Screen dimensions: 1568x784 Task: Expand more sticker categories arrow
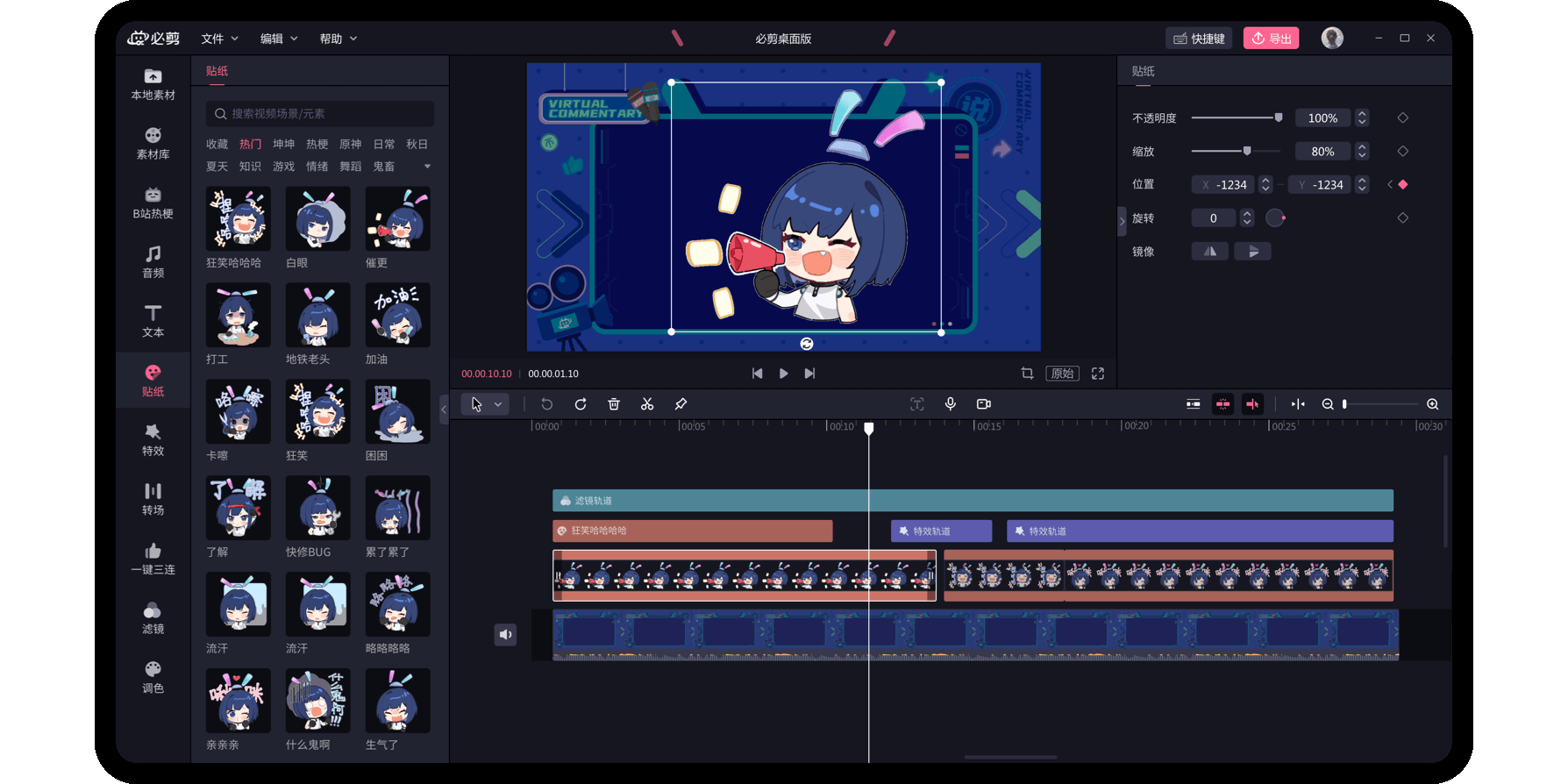pyautogui.click(x=428, y=167)
